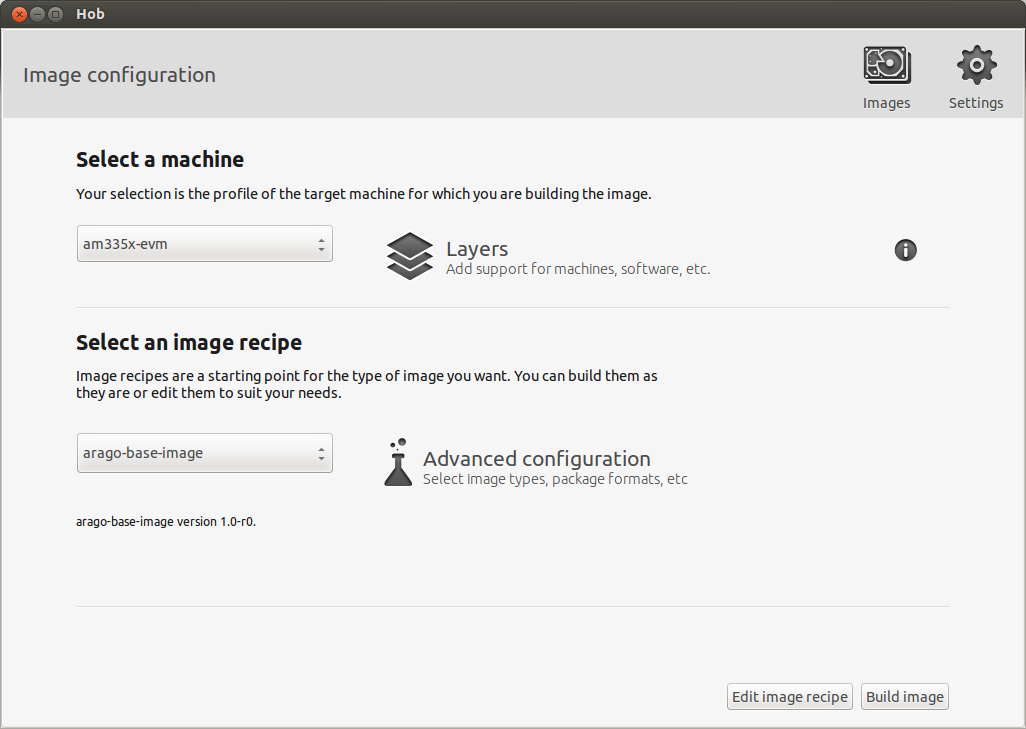This screenshot has width=1026, height=729.
Task: Click "Select image types, package formats" subtitle
Action: tap(555, 479)
